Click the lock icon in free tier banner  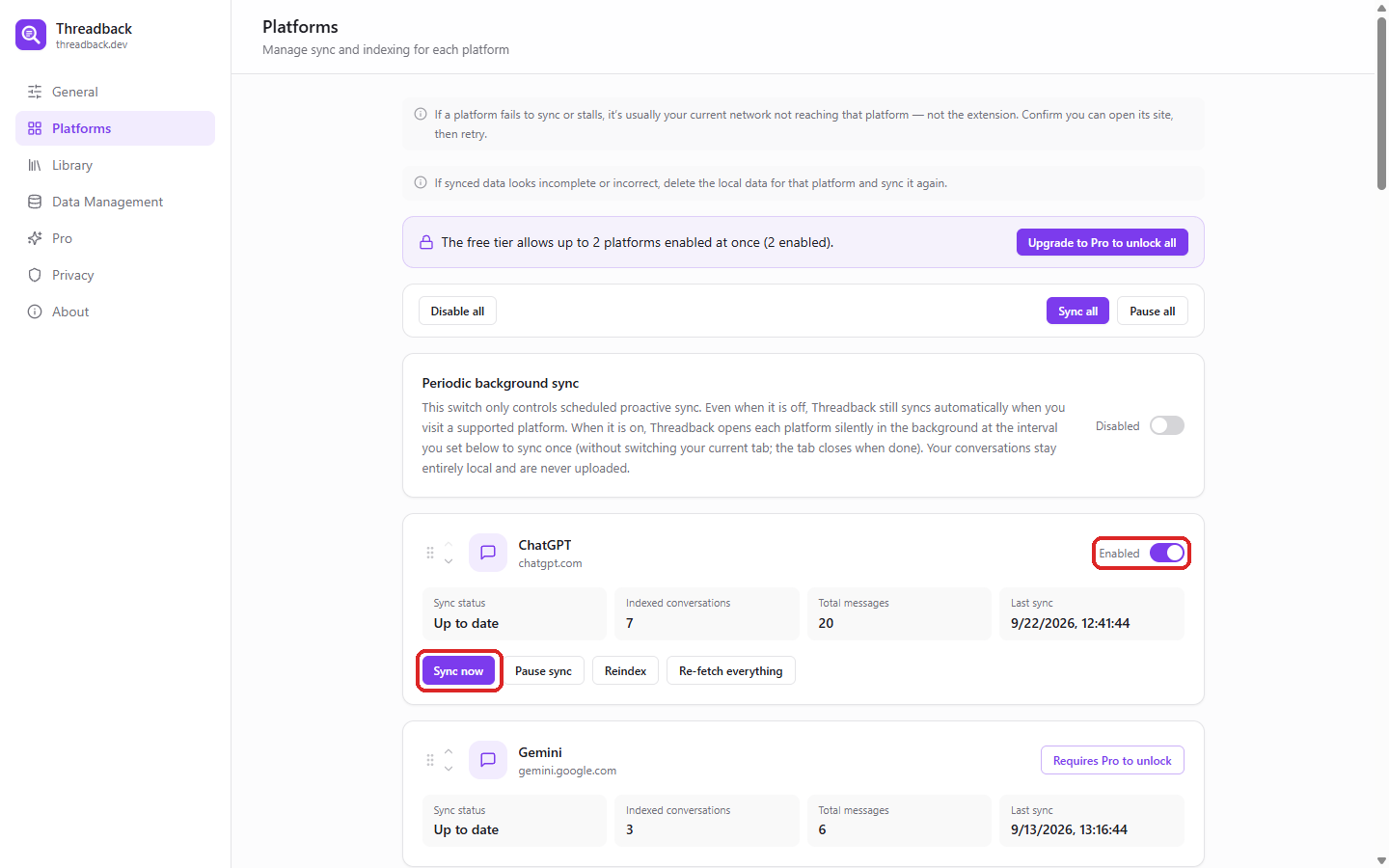[x=425, y=242]
